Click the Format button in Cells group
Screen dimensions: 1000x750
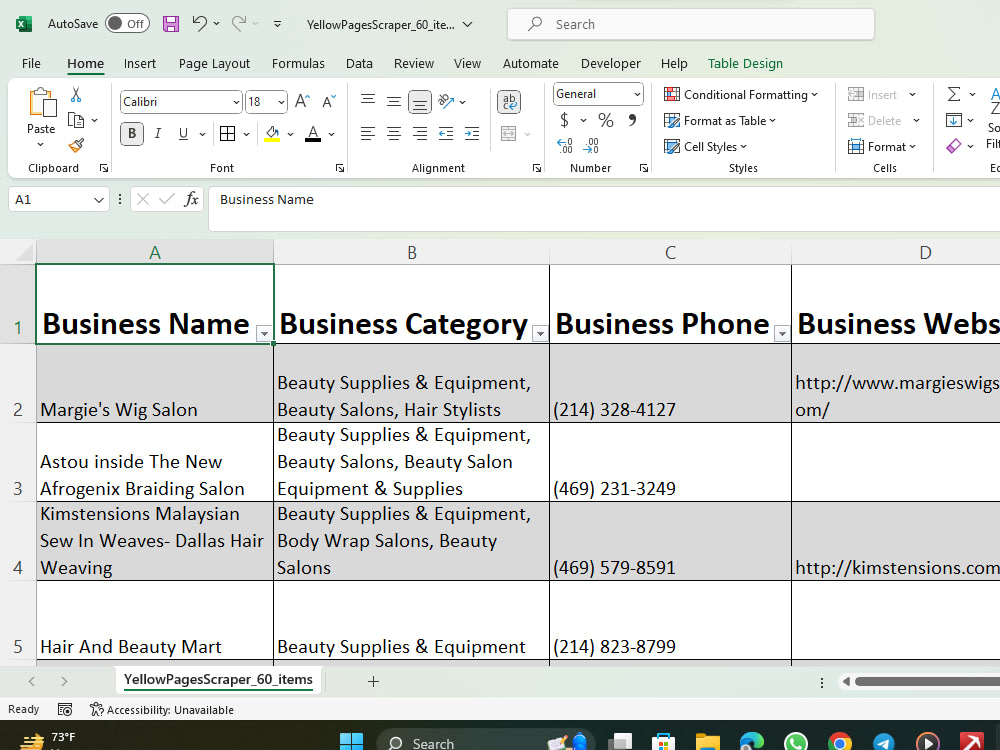pyautogui.click(x=882, y=147)
